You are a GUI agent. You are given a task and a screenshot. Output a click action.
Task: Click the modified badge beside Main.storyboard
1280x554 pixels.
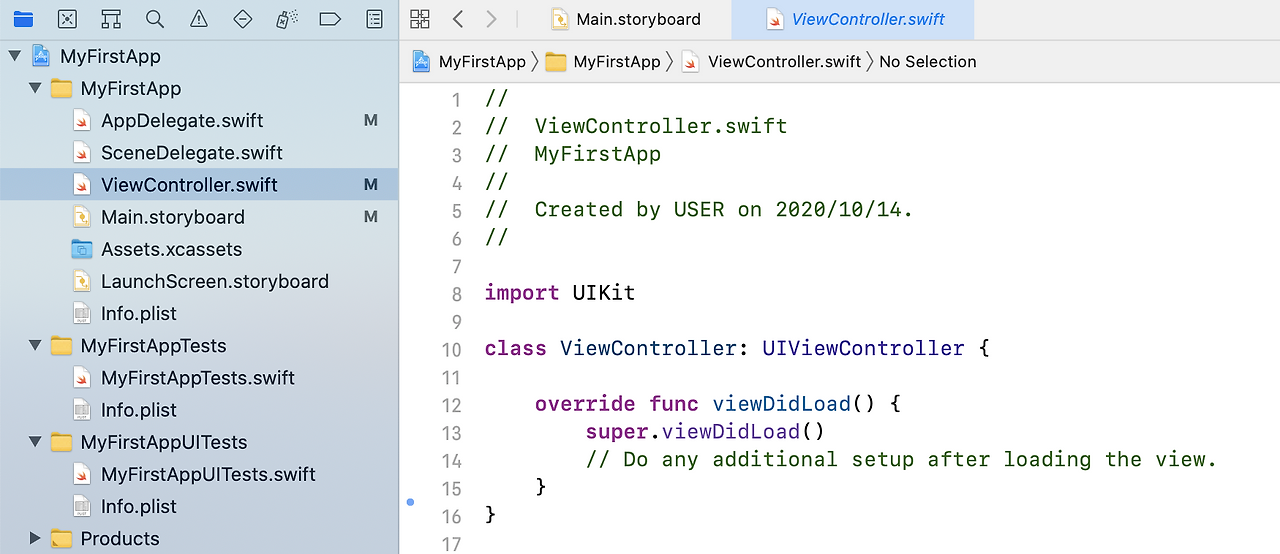click(x=371, y=217)
